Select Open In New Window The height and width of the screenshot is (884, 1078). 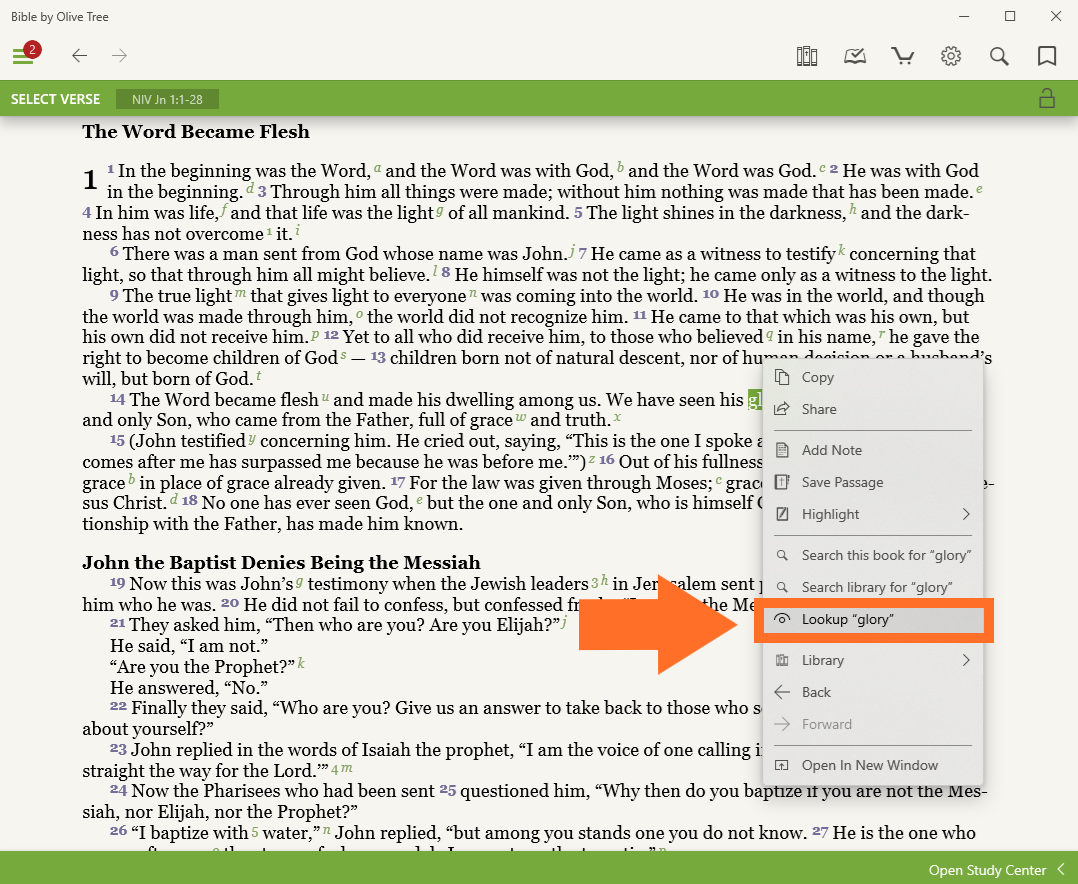pyautogui.click(x=869, y=765)
